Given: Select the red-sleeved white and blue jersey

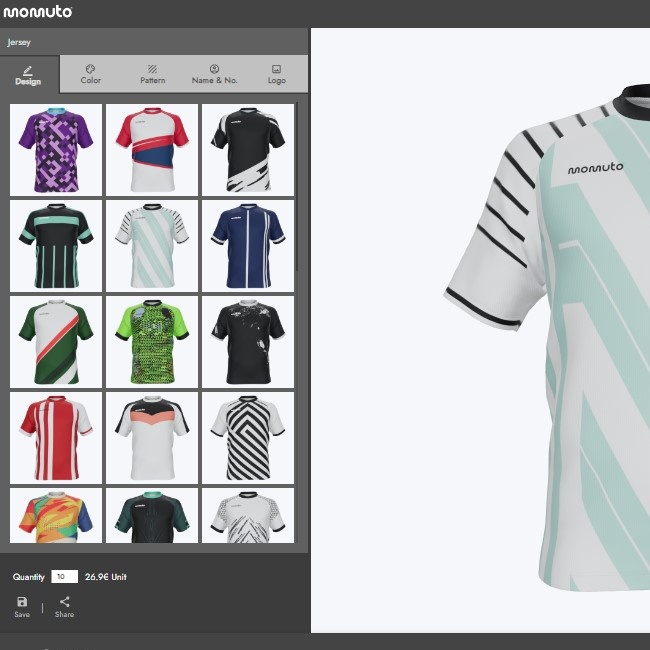Looking at the screenshot, I should point(152,150).
